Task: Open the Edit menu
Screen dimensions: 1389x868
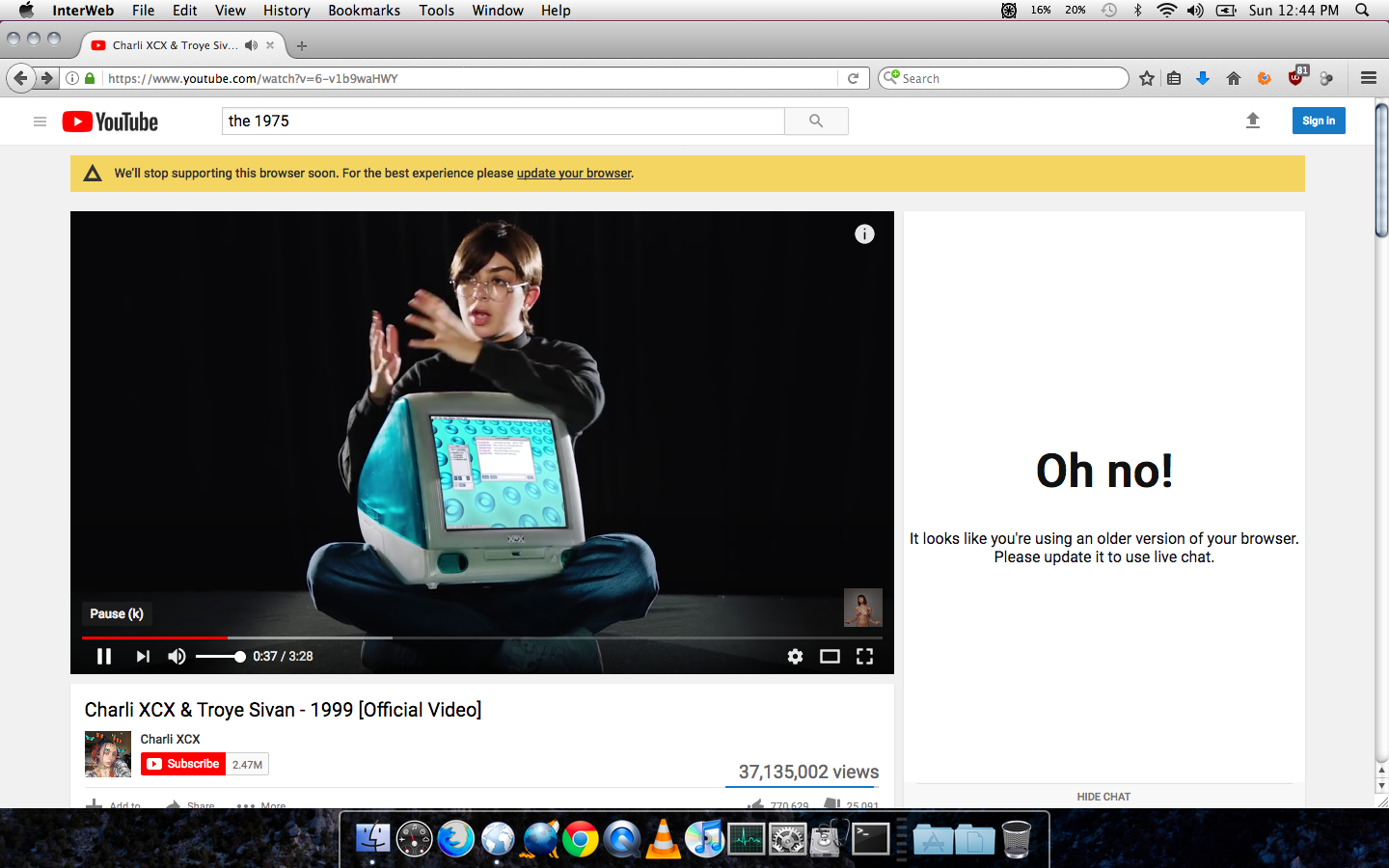Action: tap(184, 10)
